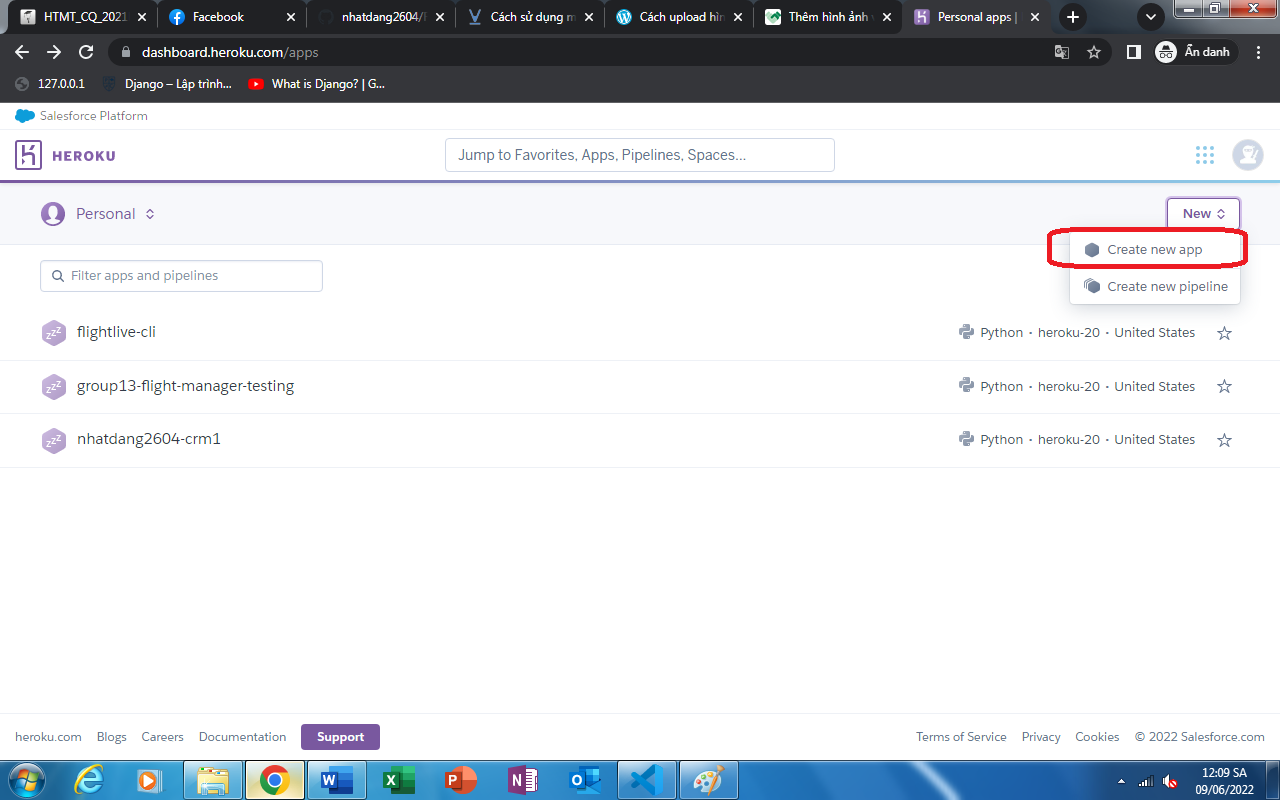Favorite nhatdang2604-crm1 app with its star

[x=1224, y=440]
